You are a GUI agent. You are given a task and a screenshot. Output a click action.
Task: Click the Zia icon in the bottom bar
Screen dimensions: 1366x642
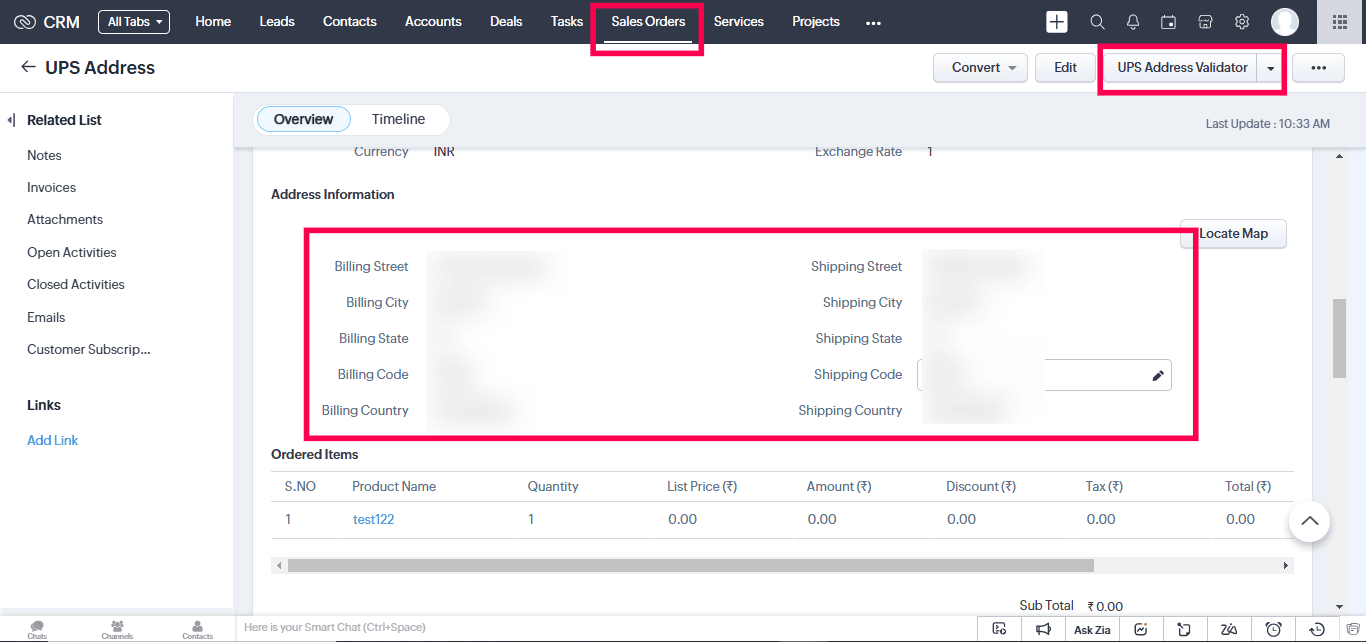coord(1229,629)
